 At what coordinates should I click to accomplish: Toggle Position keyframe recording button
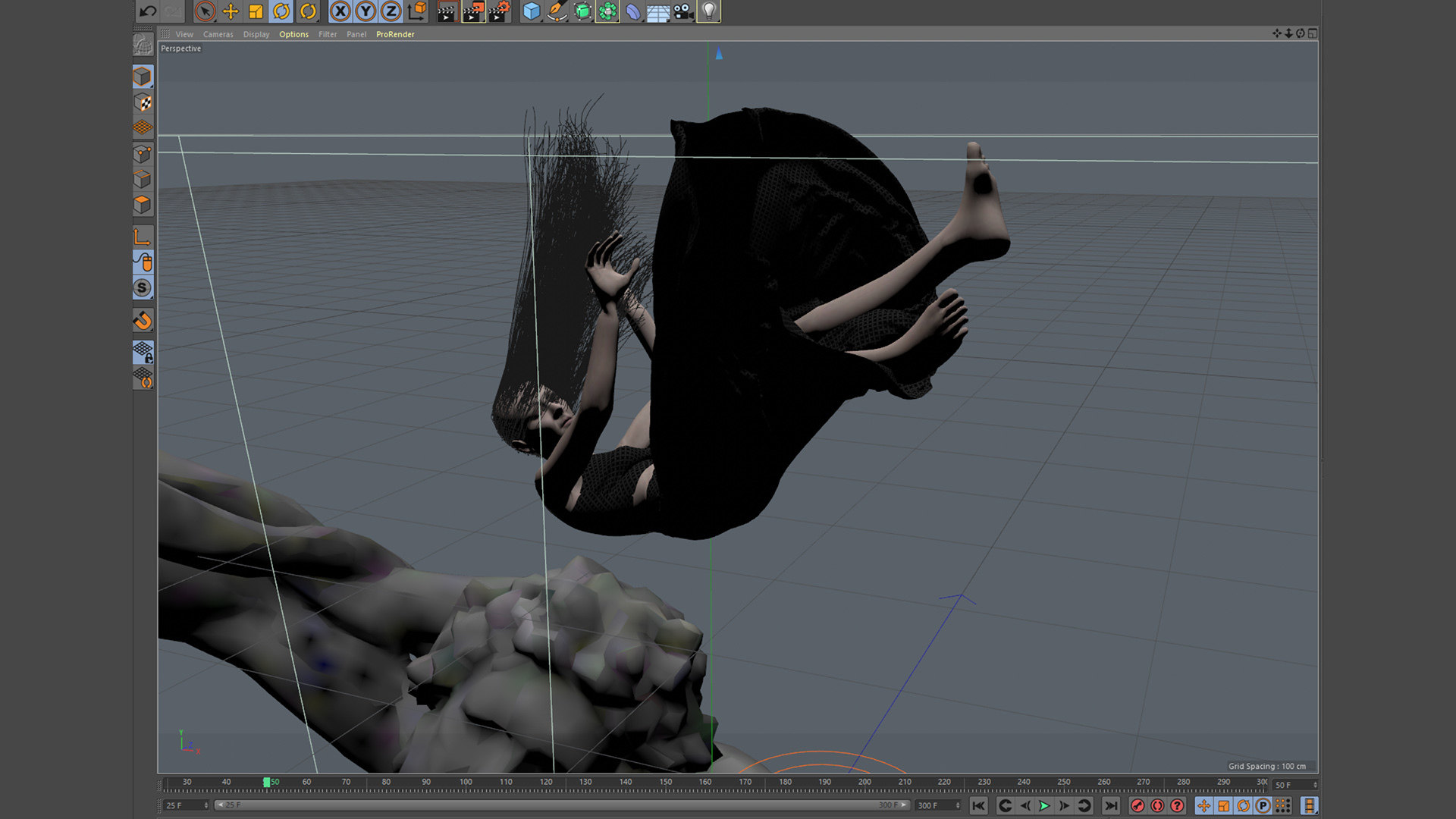(x=1203, y=806)
